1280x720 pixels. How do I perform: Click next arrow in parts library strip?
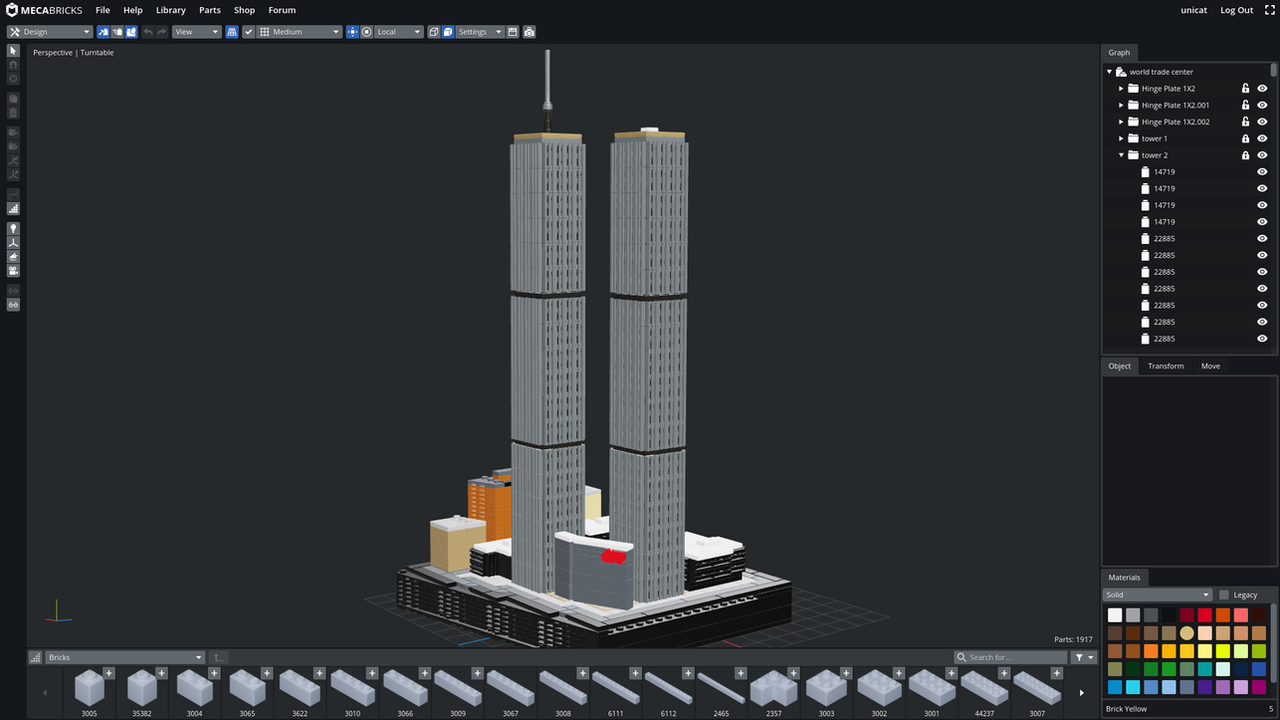(1081, 692)
